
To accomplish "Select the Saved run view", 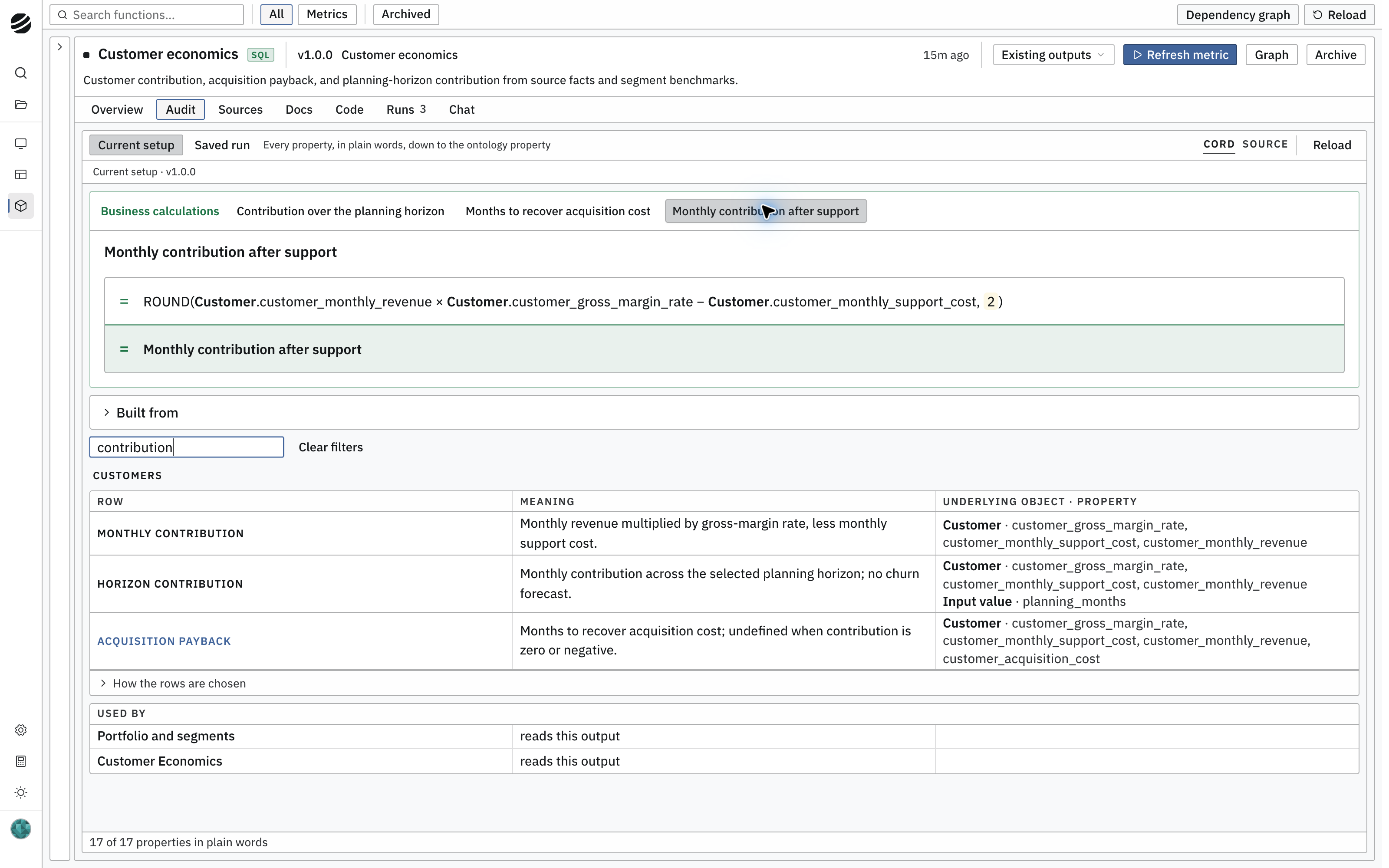I will point(222,145).
